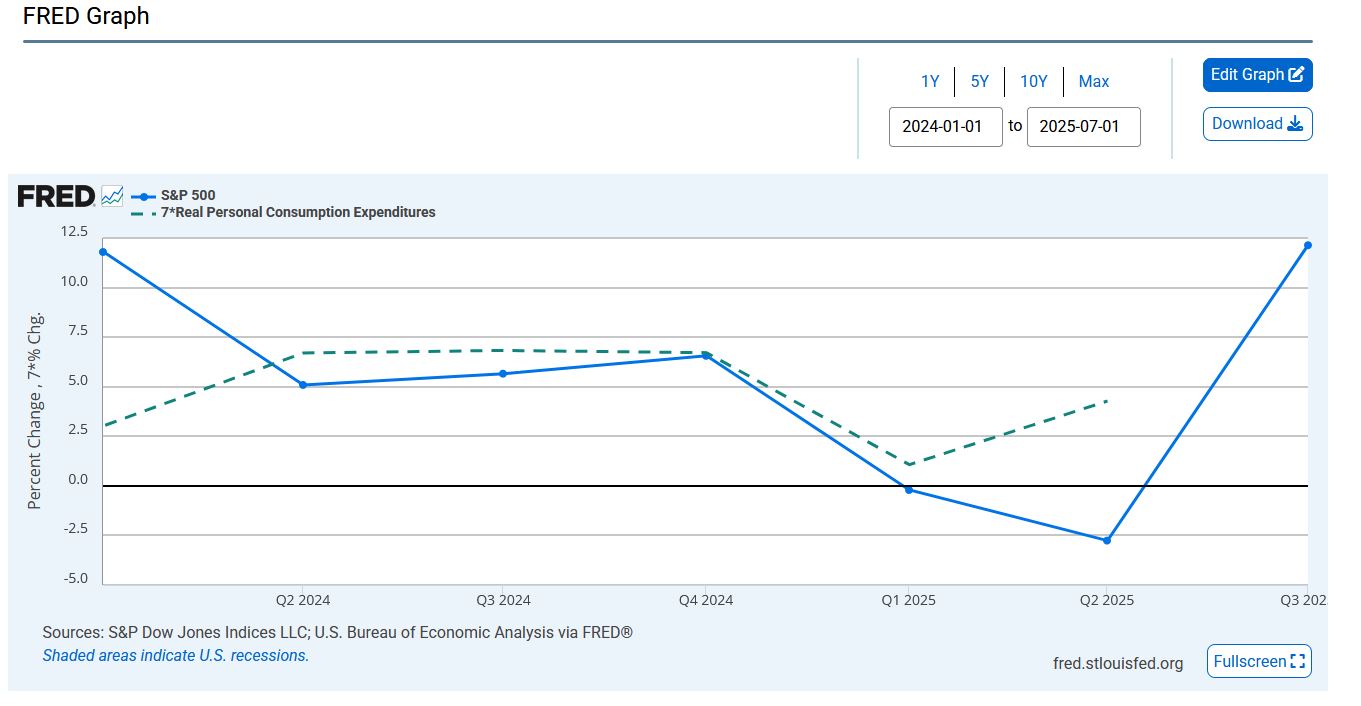This screenshot has height=706, width=1361.
Task: Expand the chart to Fullscreen
Action: 1259,662
